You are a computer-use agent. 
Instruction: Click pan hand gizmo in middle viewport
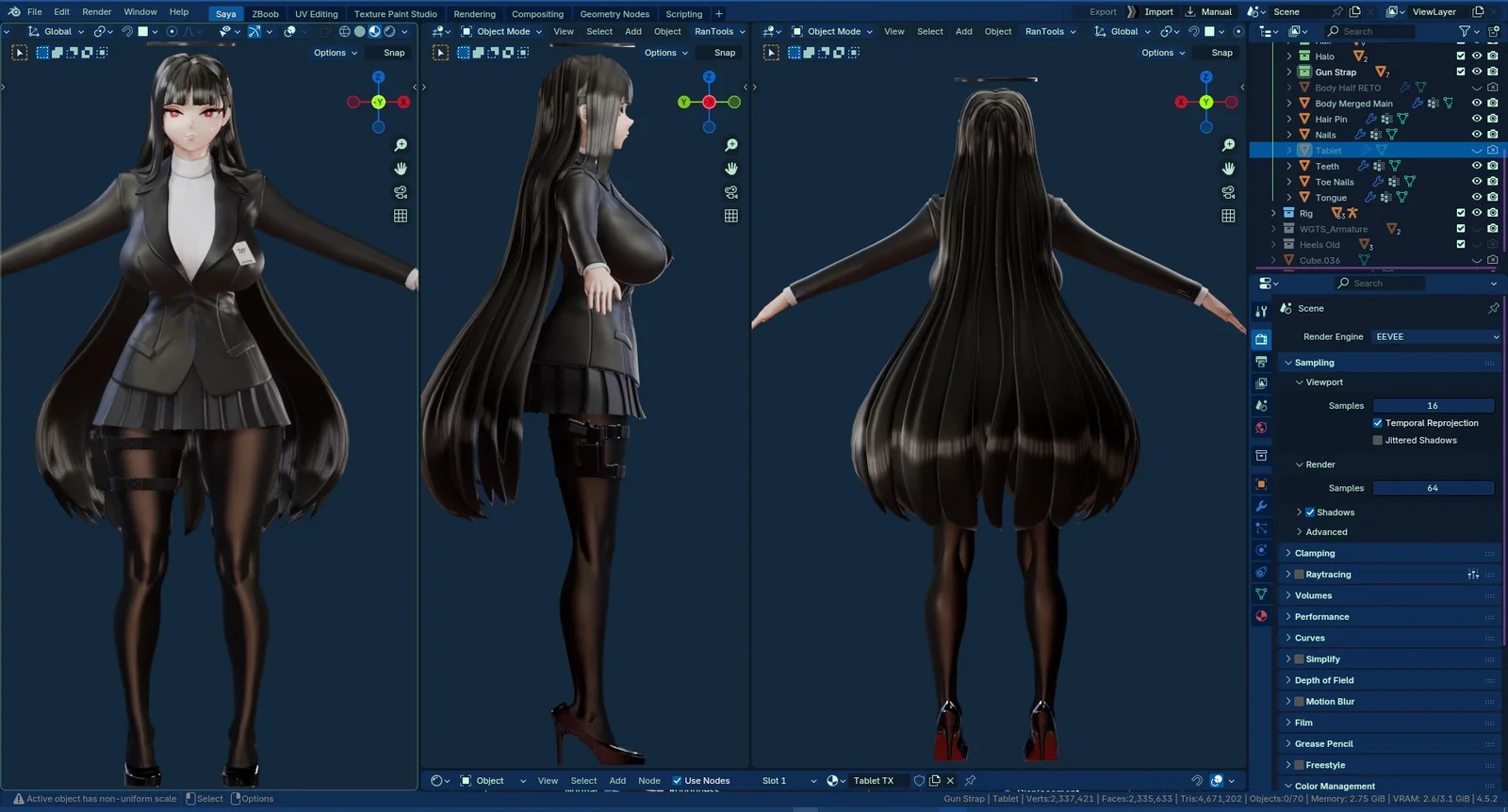pos(731,169)
